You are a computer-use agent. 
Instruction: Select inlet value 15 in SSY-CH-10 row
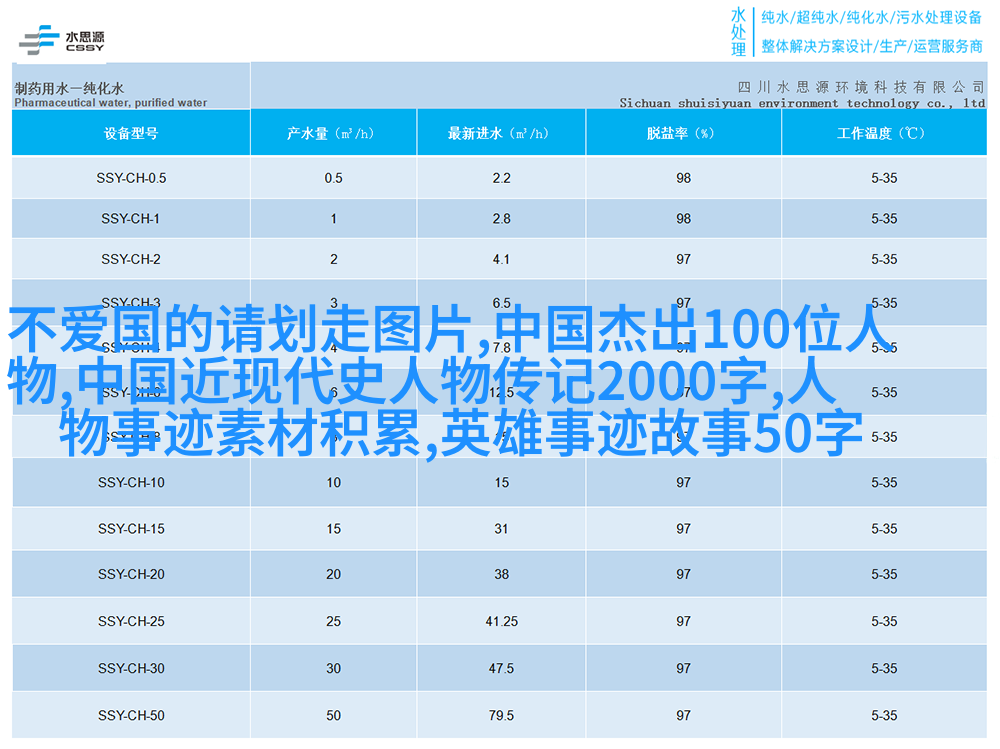click(501, 483)
